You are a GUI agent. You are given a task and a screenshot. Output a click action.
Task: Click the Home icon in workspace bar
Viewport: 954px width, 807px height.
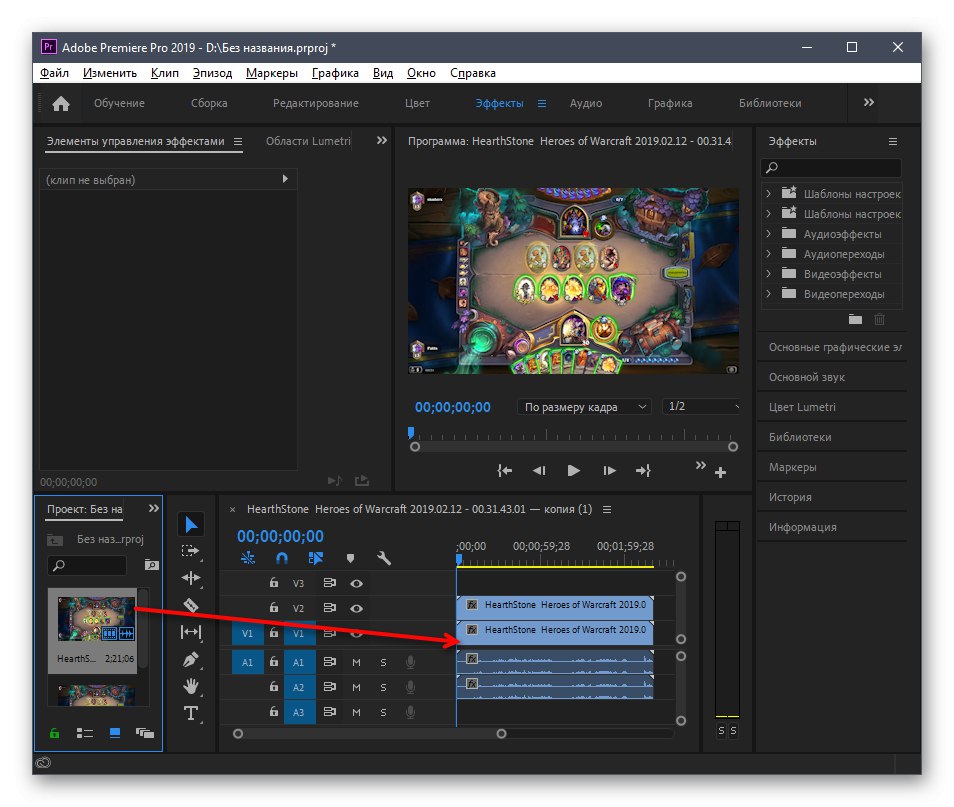[x=61, y=103]
